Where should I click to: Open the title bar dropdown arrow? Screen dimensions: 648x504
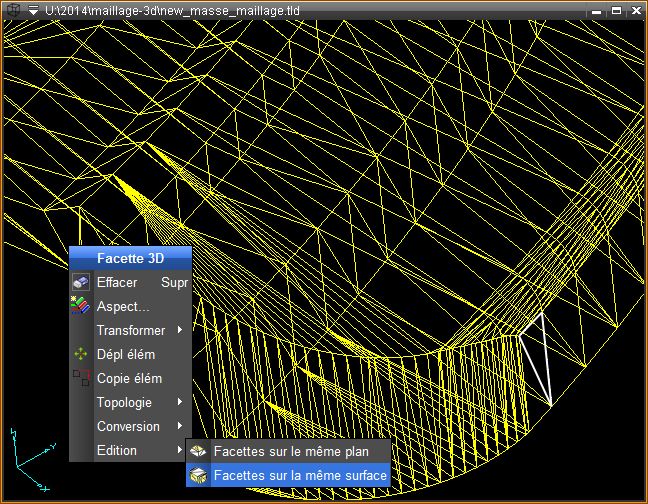[33, 11]
